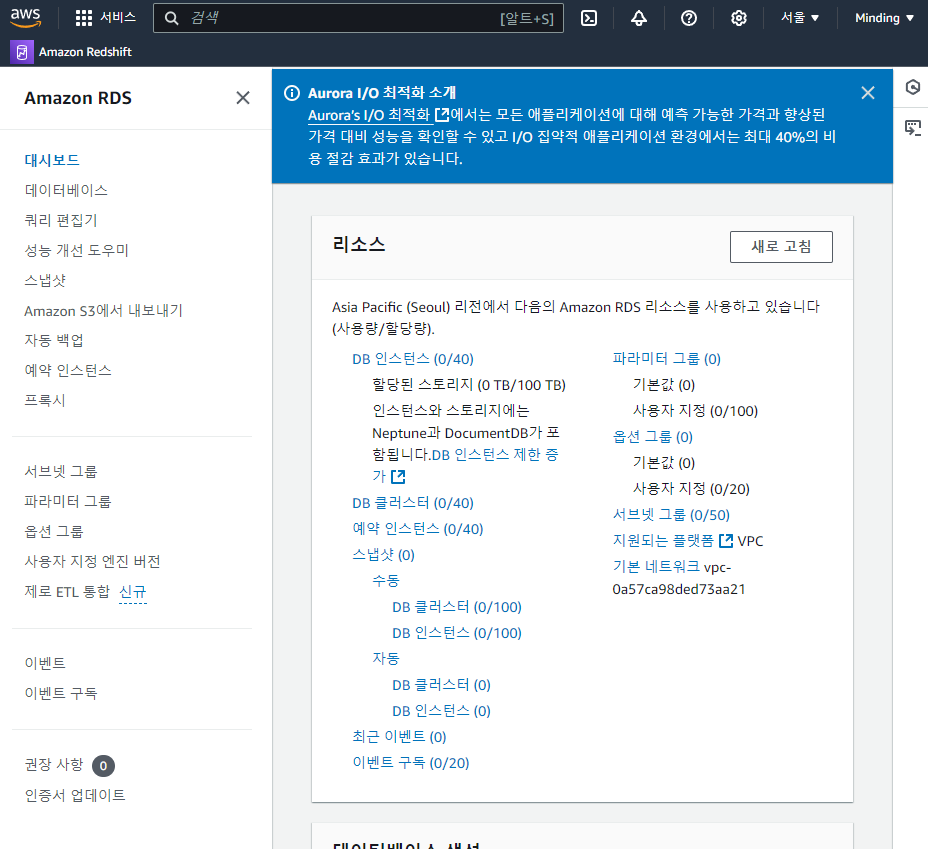Open 옵션 그룹 (0) resource link
The height and width of the screenshot is (849, 928).
coord(653,437)
